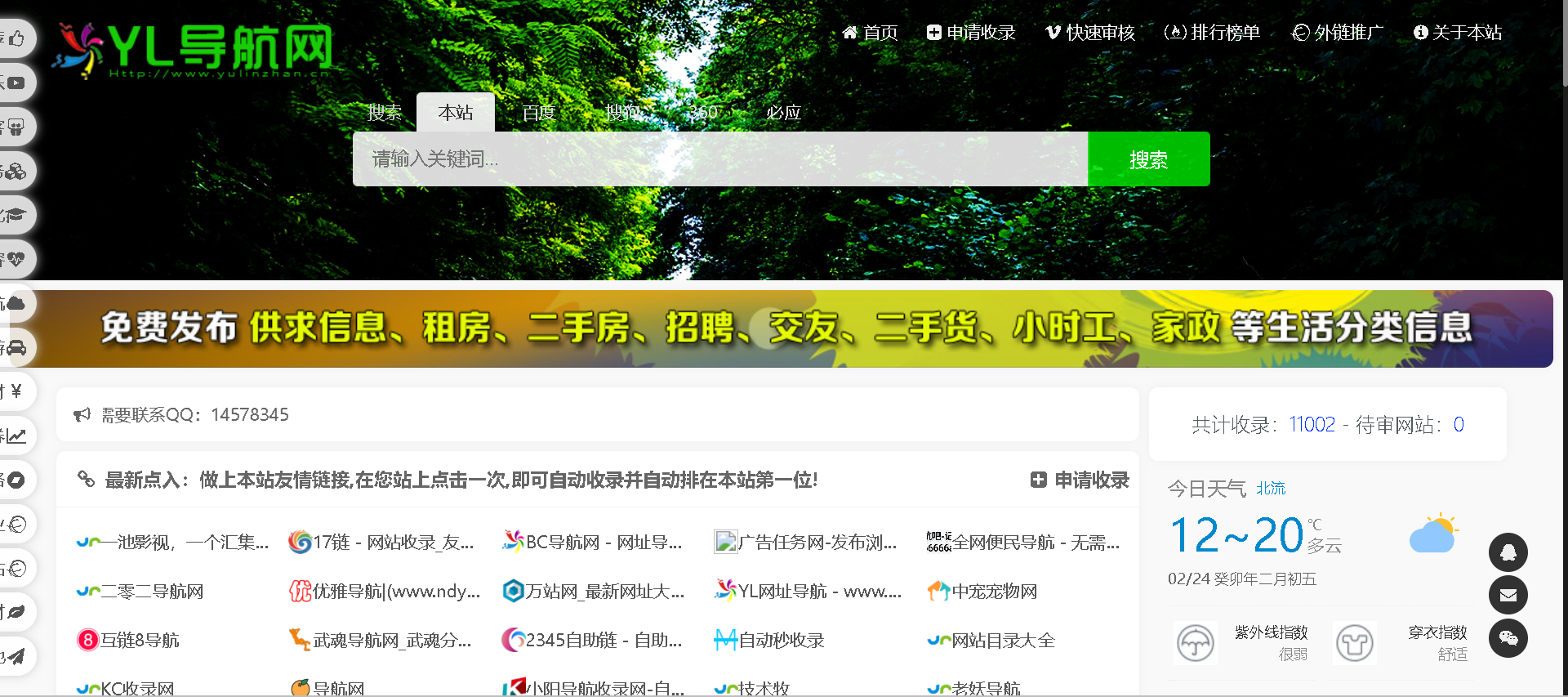Click the green 搜索 button
The height and width of the screenshot is (697, 1568).
(1149, 159)
